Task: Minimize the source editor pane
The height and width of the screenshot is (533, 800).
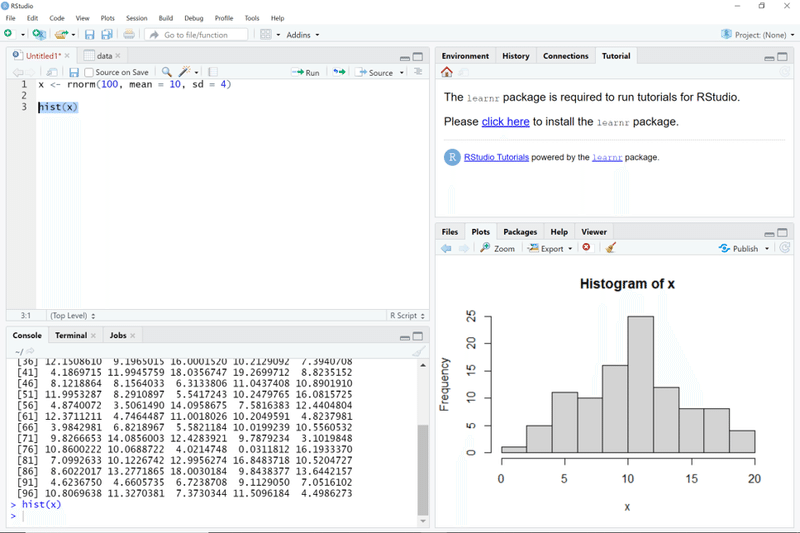Action: point(405,58)
